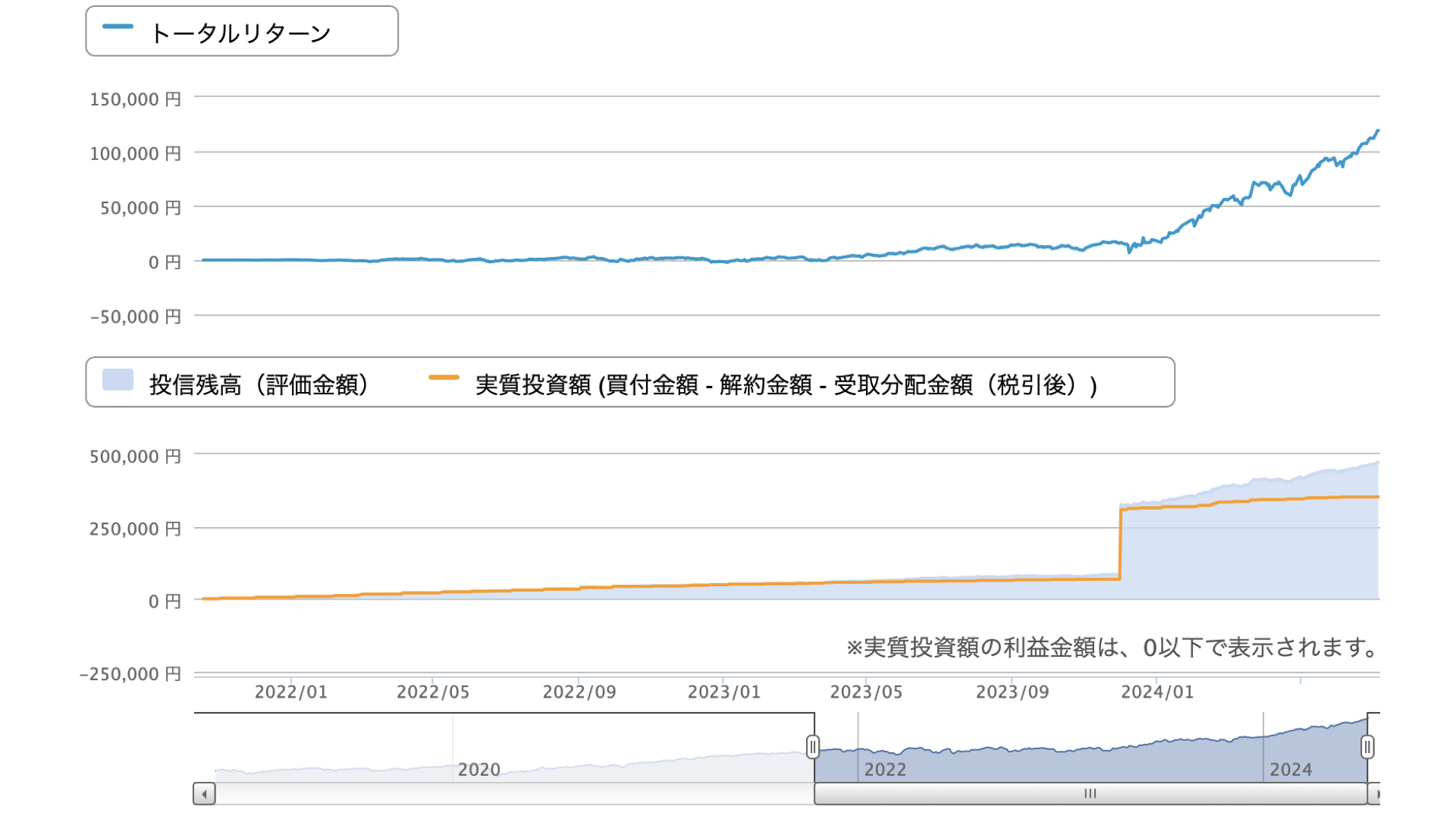Click the navigator scrollbar thumb
Screen dimensions: 1456x819
[1090, 794]
